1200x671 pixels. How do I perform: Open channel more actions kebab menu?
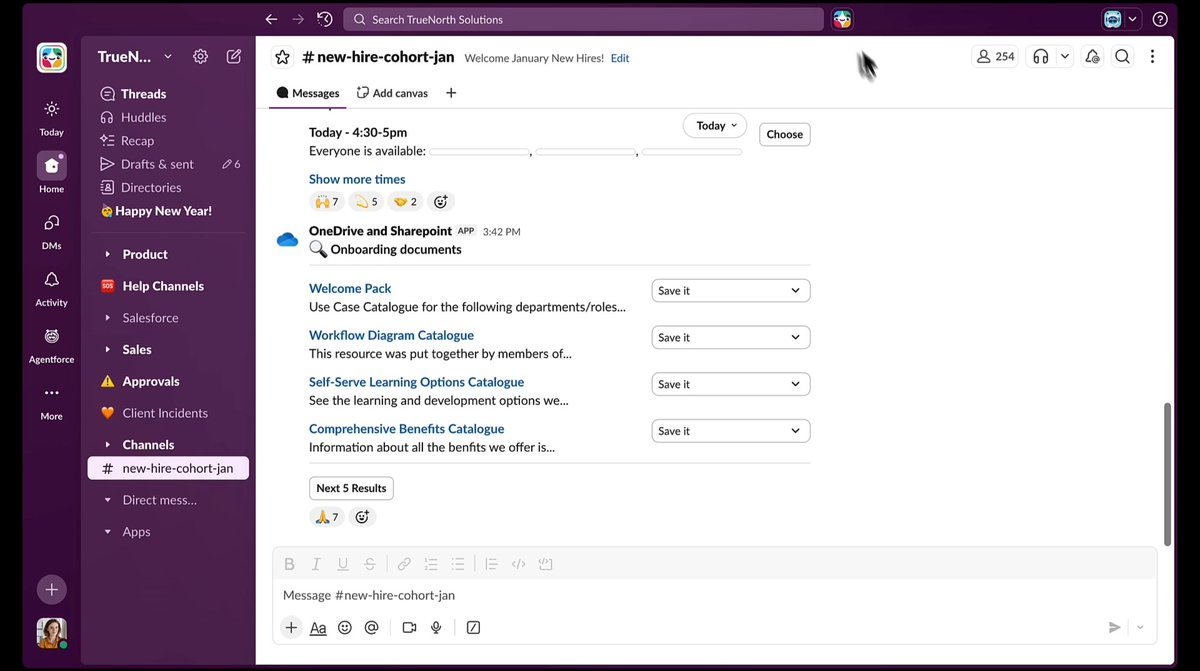pos(1152,57)
